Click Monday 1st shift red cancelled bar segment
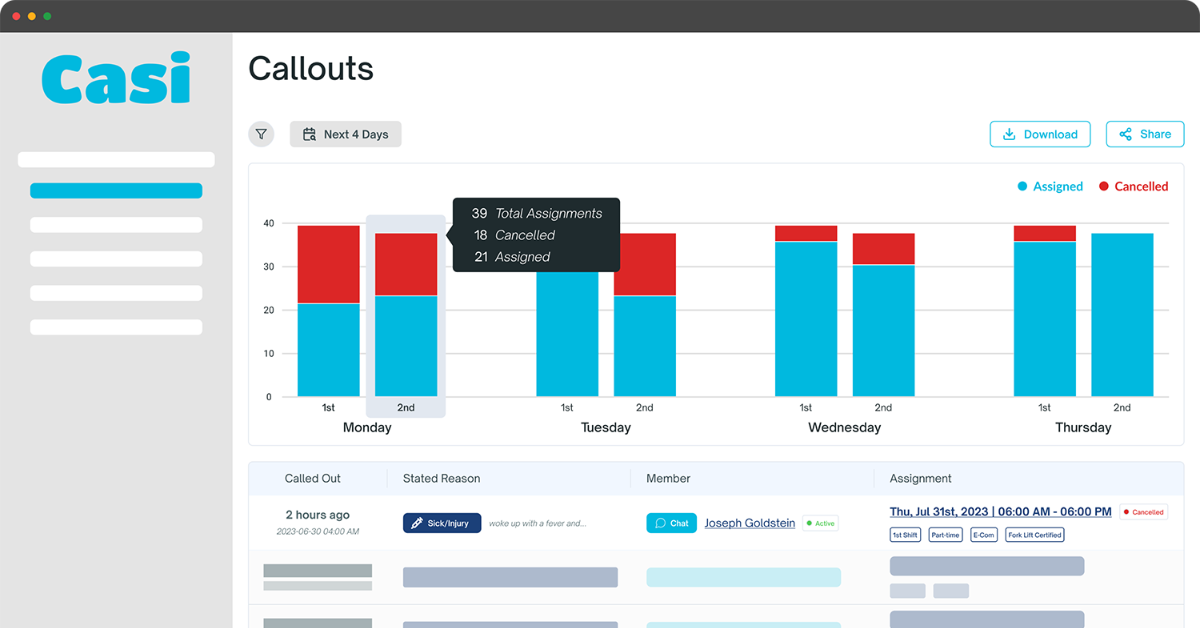This screenshot has width=1200, height=628. 328,264
